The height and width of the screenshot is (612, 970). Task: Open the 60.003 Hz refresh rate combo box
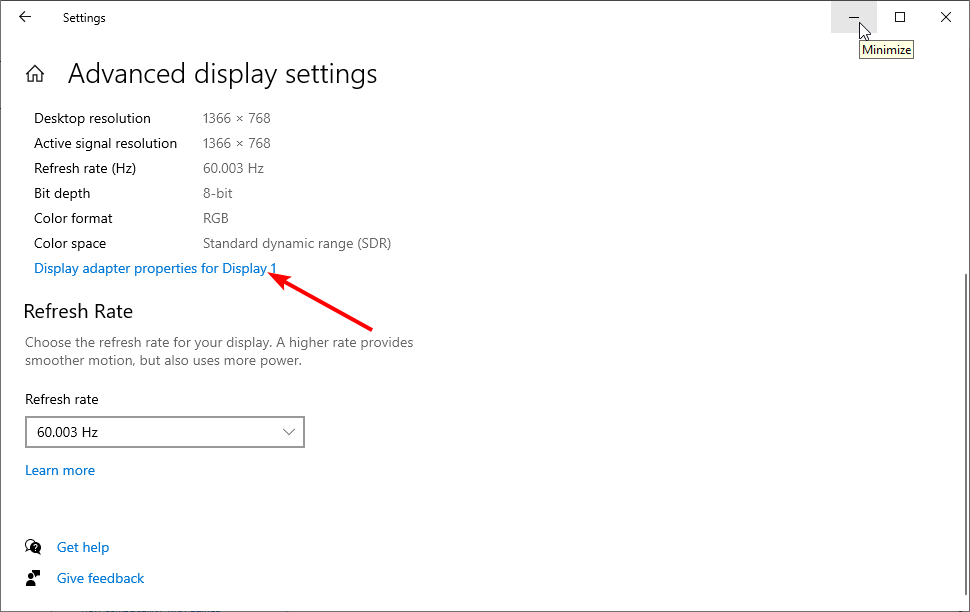pyautogui.click(x=165, y=432)
